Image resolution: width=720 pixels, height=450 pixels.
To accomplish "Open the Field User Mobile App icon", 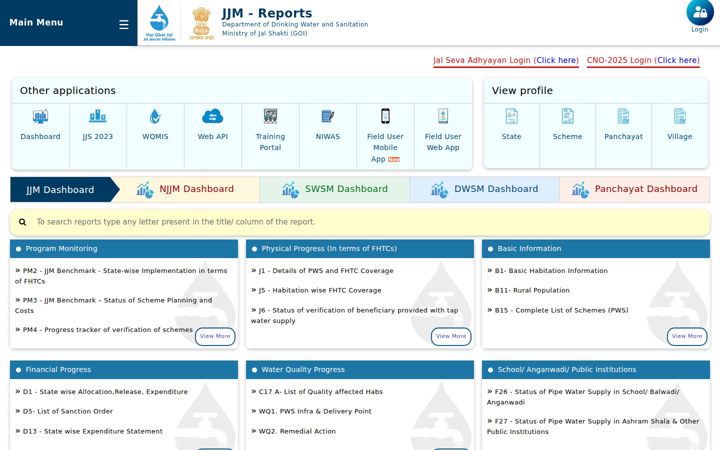I will (385, 116).
